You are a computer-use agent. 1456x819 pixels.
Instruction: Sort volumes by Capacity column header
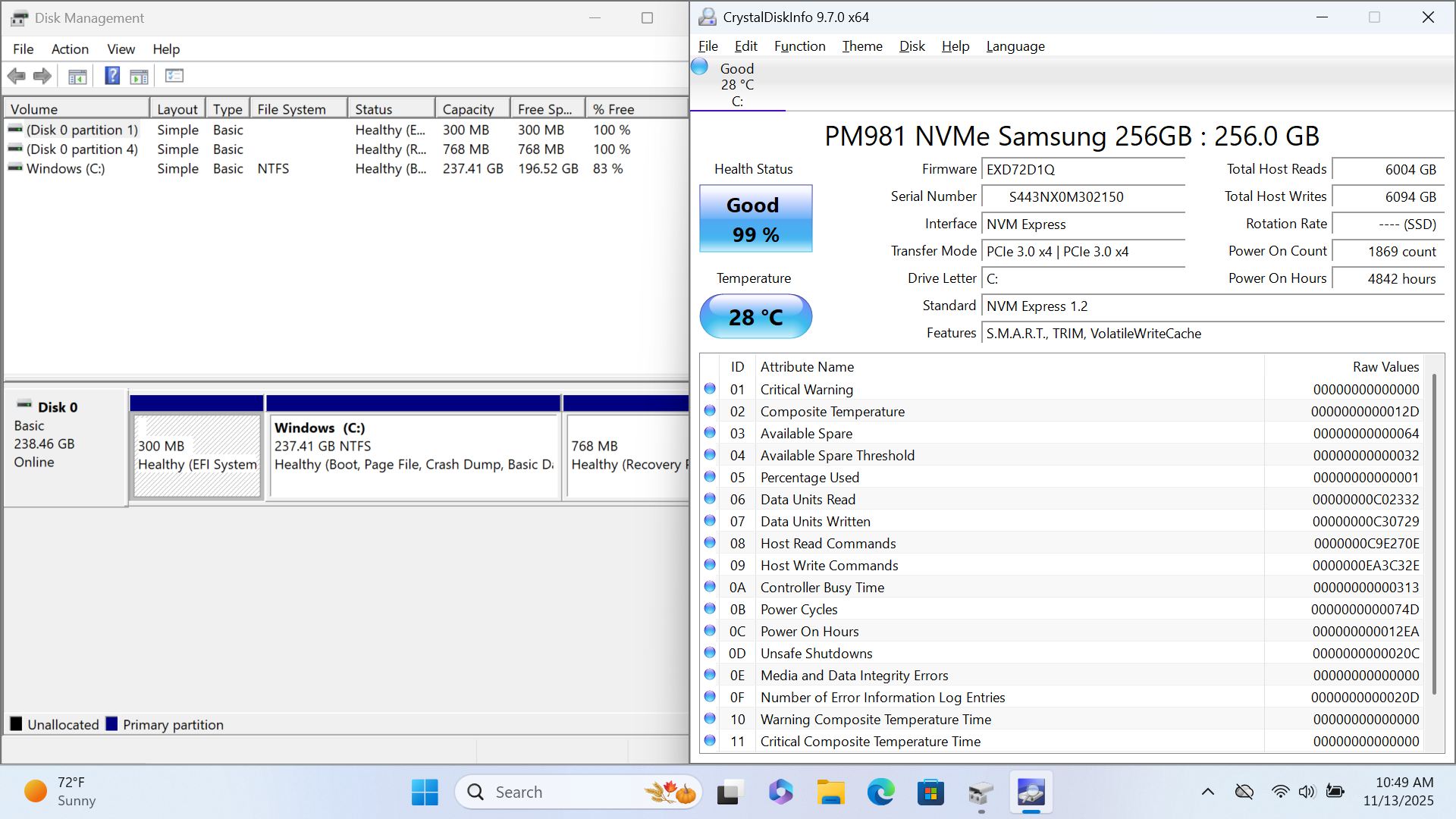click(x=468, y=109)
